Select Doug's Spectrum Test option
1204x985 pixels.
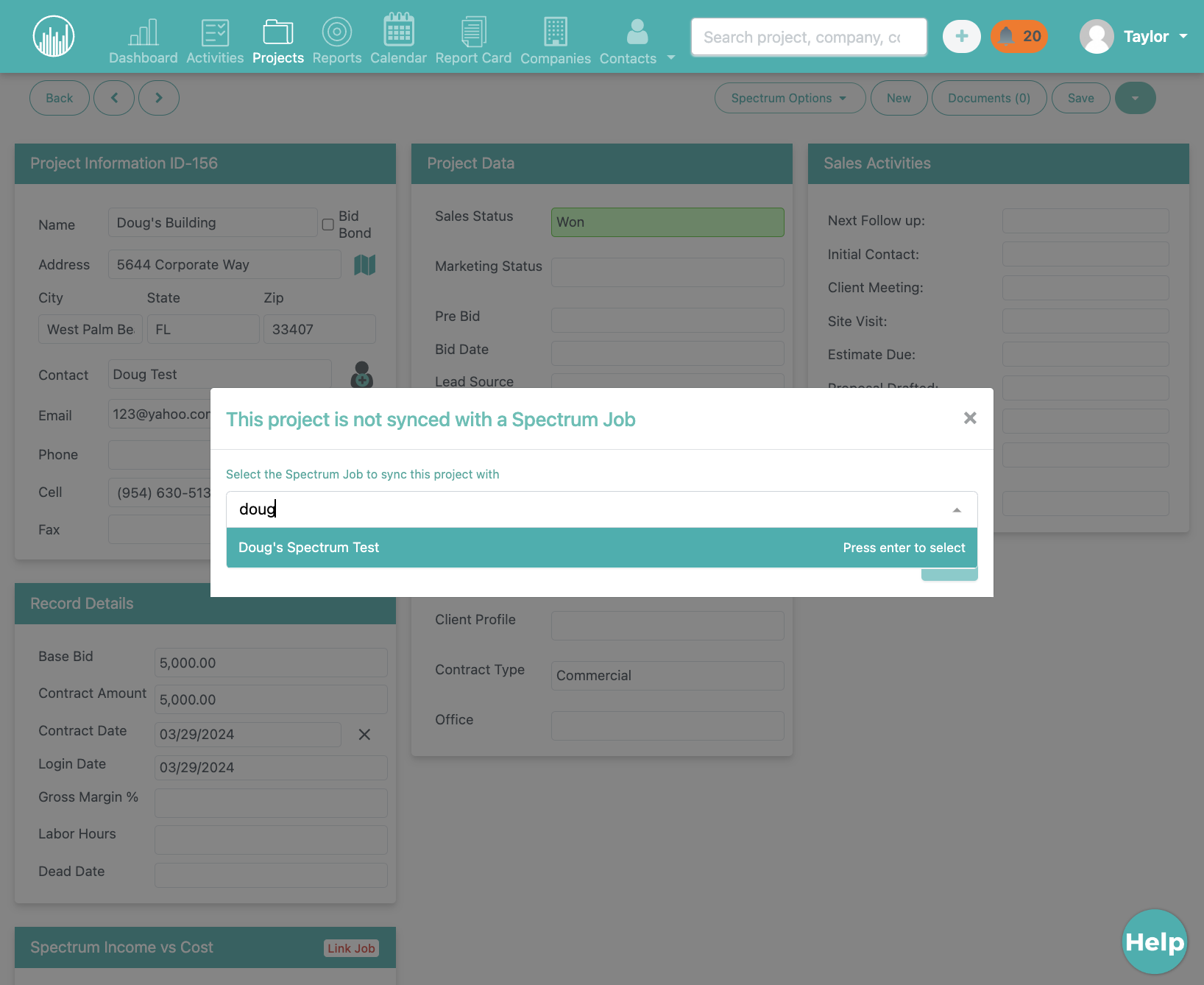602,548
